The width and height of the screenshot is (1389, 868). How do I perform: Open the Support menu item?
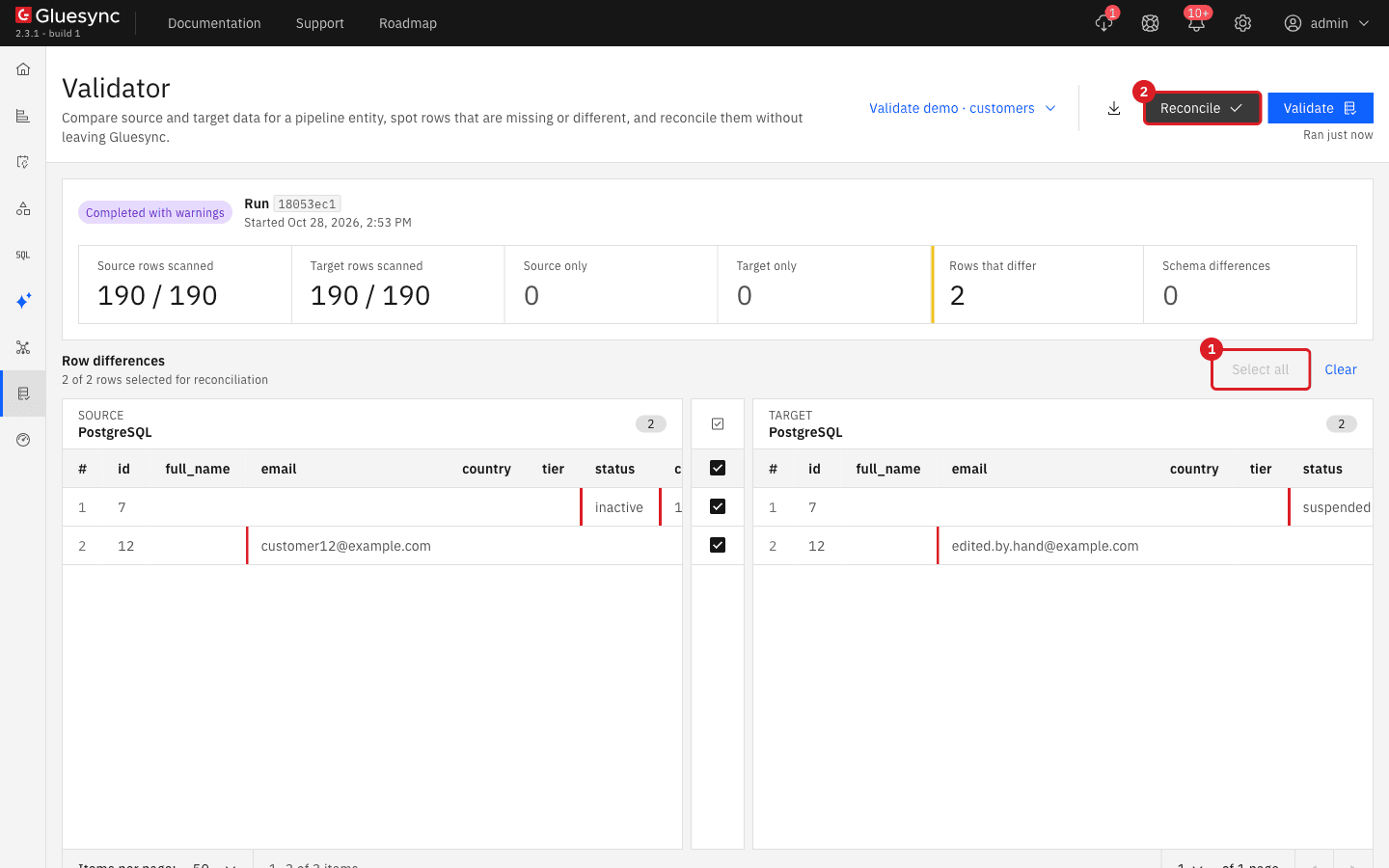point(320,23)
